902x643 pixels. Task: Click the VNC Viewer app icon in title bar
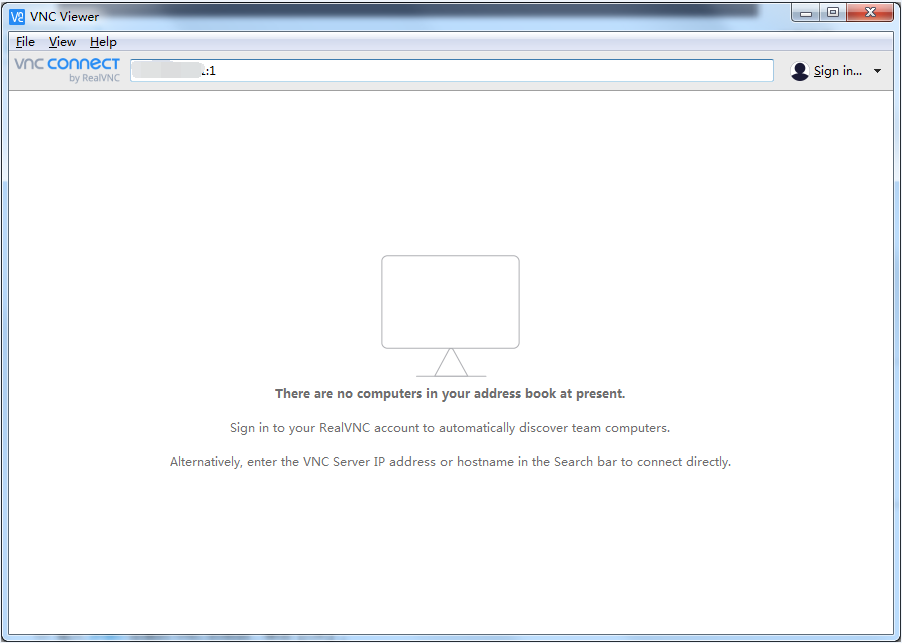pyautogui.click(x=16, y=16)
